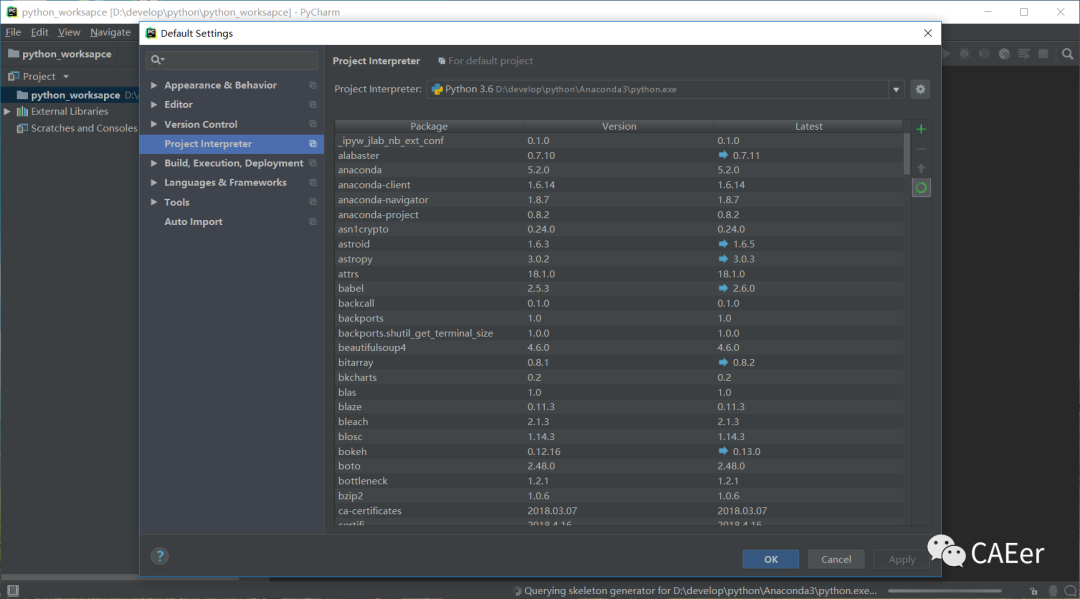
Task: Click the Run with Coverage toolbar icon
Action: click(x=985, y=54)
